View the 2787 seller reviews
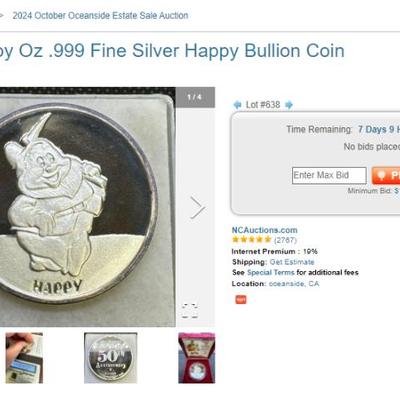400x400 pixels. tap(285, 240)
